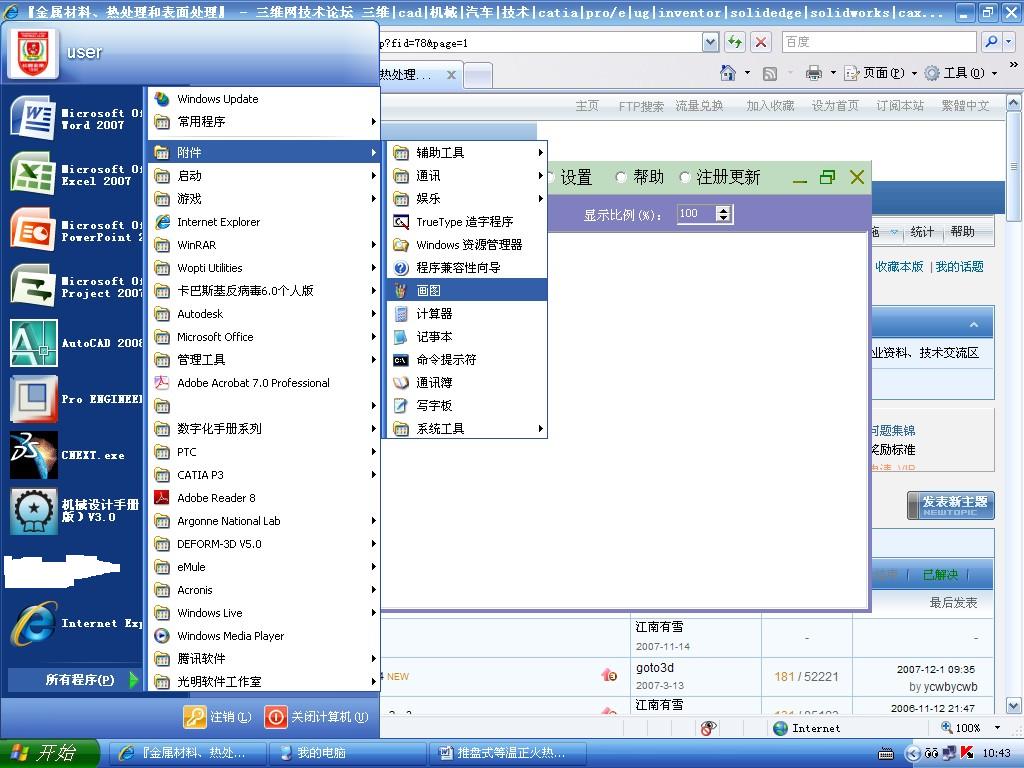The image size is (1024, 768).
Task: Open the 腾讯软件 program group
Action: pos(264,658)
